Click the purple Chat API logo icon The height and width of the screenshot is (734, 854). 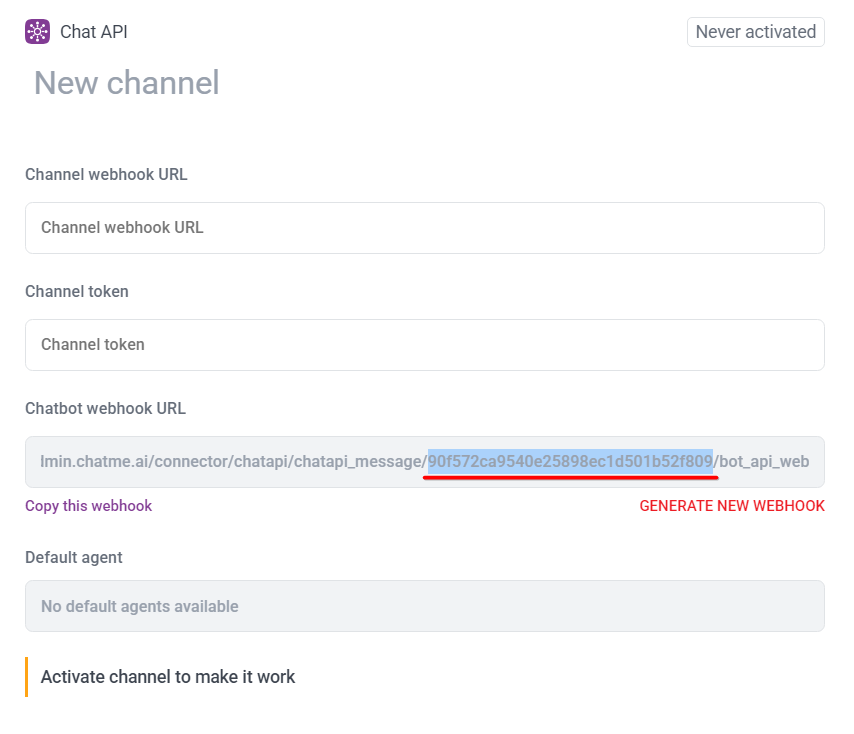[37, 32]
